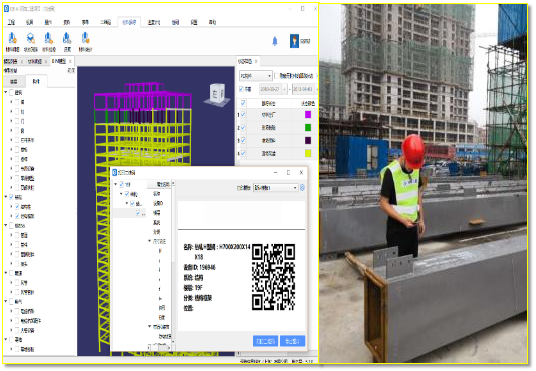Uncheck the row 2 checkbox in status table
This screenshot has height=371, width=536.
point(243,128)
